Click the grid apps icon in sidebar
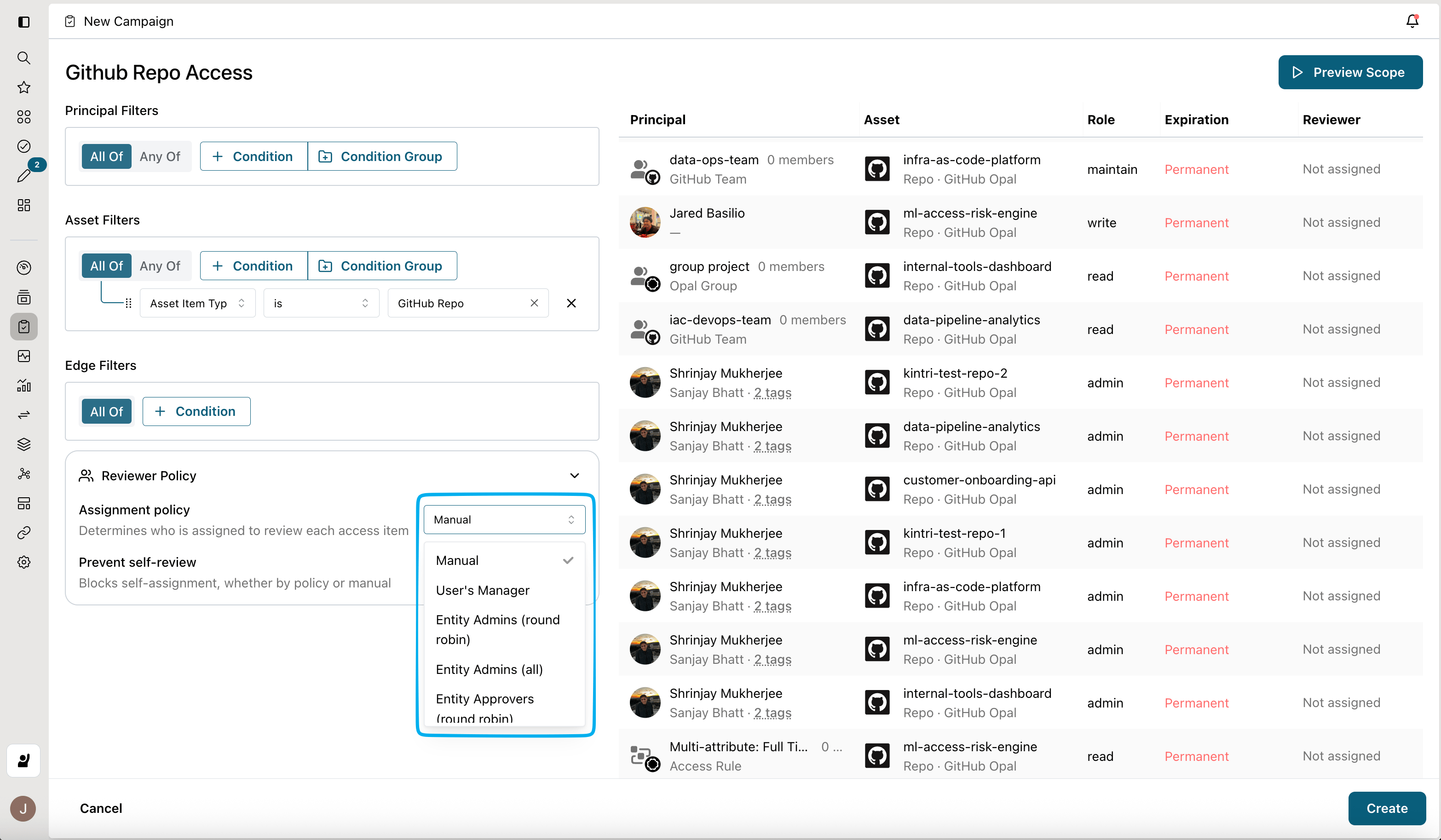The image size is (1441, 840). click(23, 205)
